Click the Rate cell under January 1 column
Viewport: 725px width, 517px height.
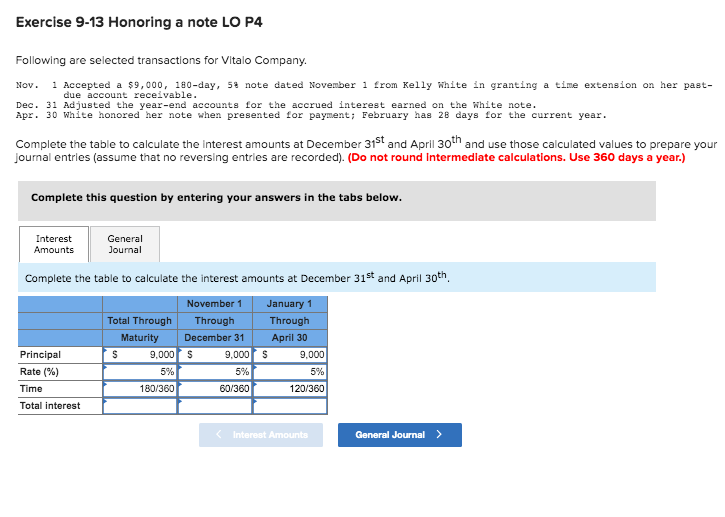pyautogui.click(x=290, y=372)
